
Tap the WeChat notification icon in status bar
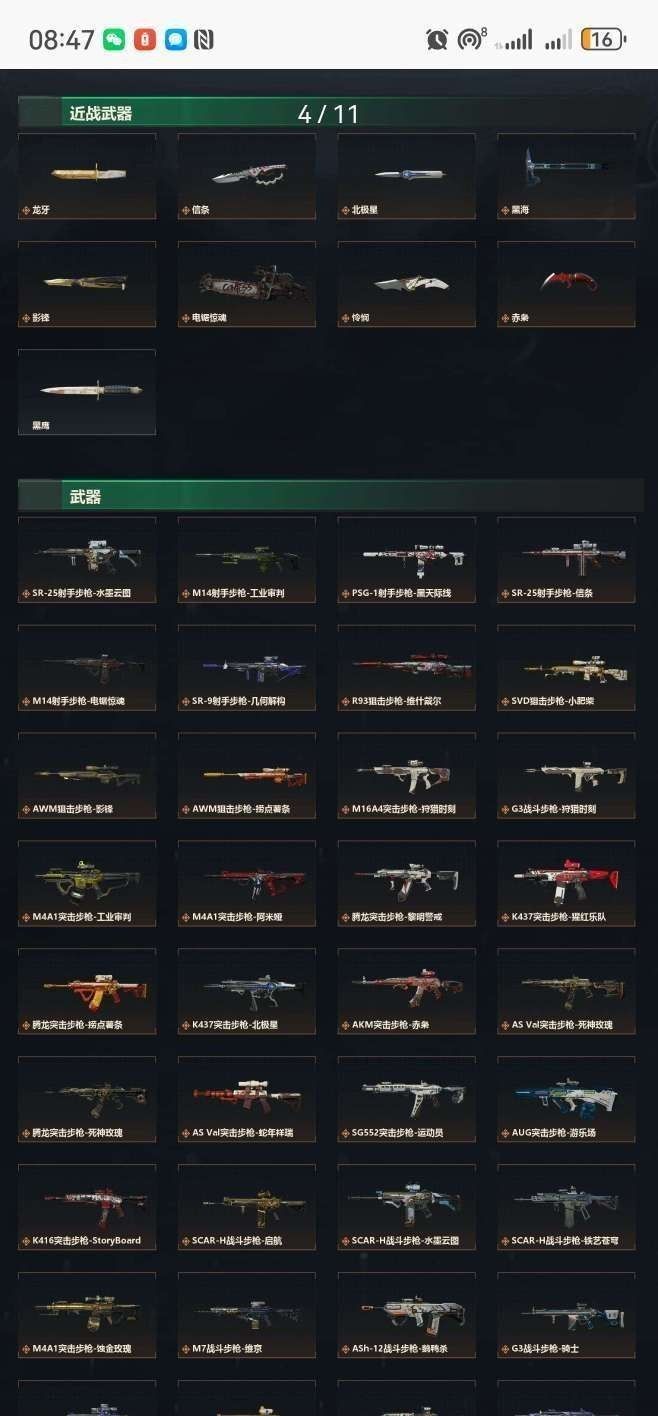point(114,40)
